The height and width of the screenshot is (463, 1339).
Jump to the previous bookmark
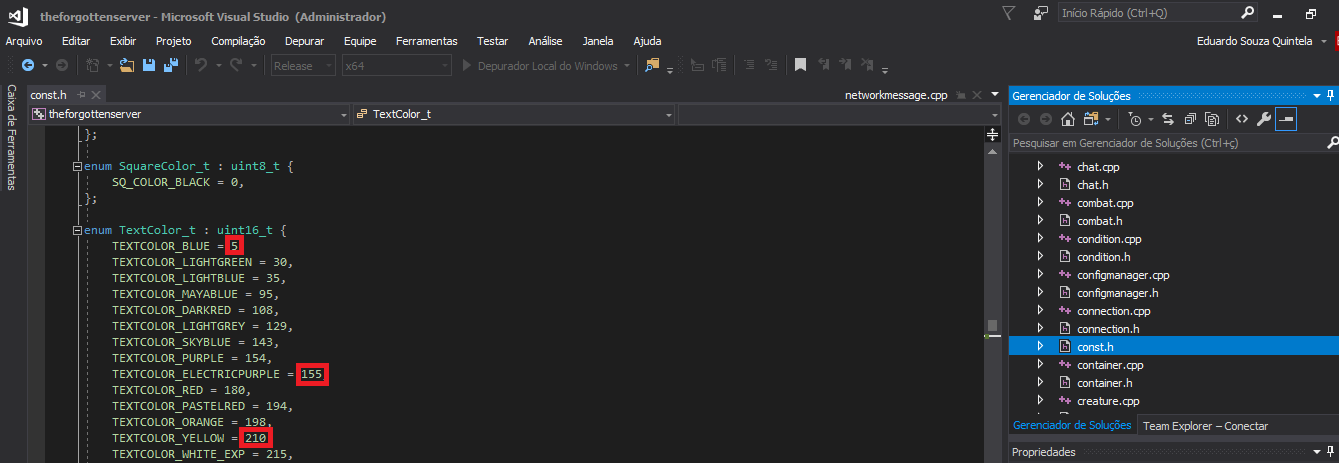click(x=823, y=65)
